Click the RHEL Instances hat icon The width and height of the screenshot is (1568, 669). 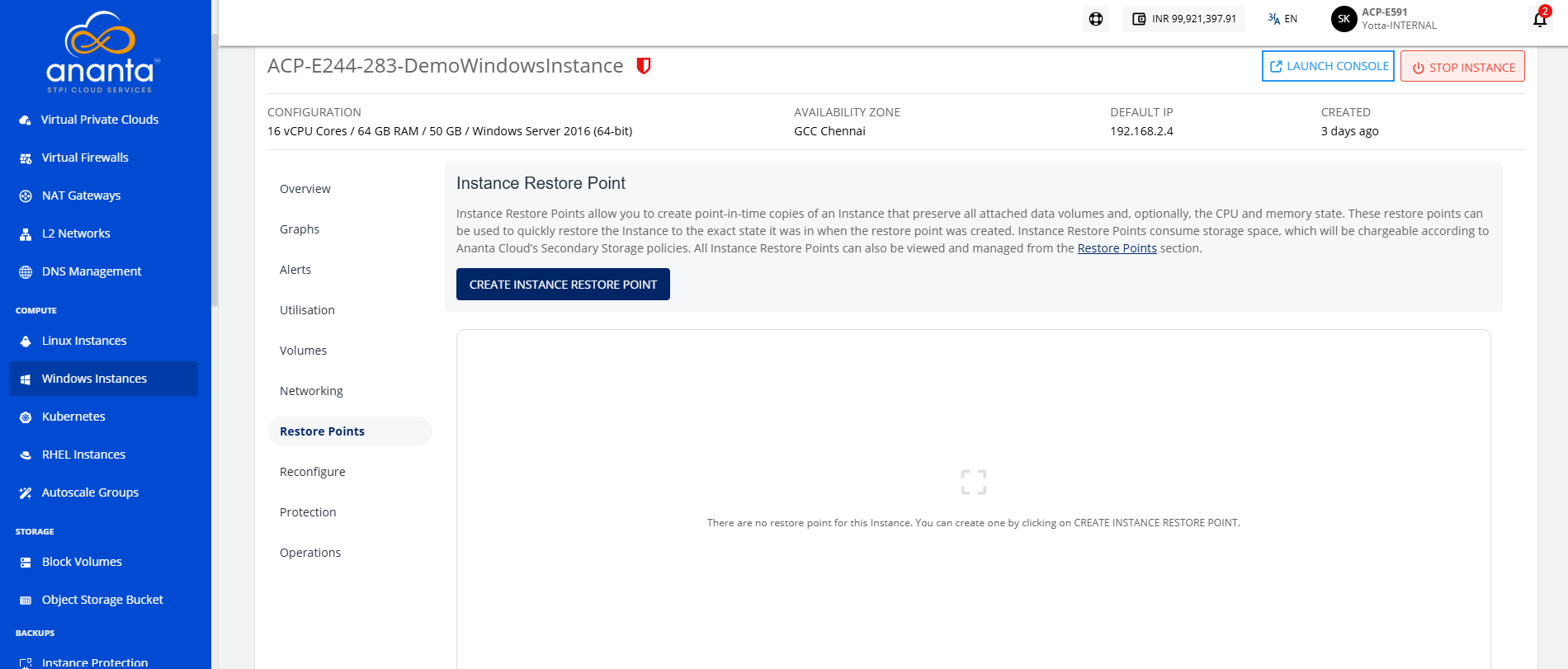tap(26, 455)
